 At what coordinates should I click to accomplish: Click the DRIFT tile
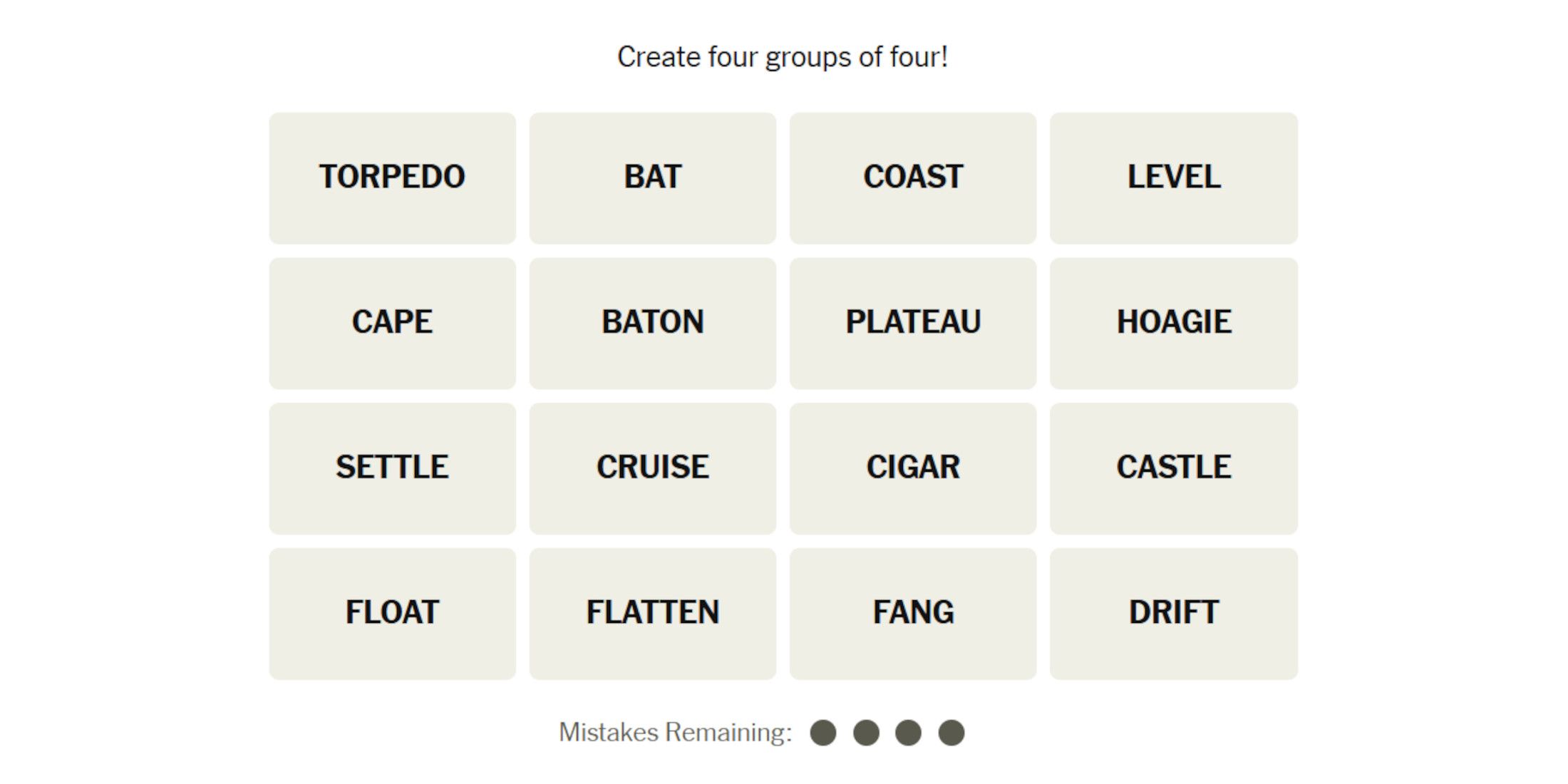(1173, 613)
